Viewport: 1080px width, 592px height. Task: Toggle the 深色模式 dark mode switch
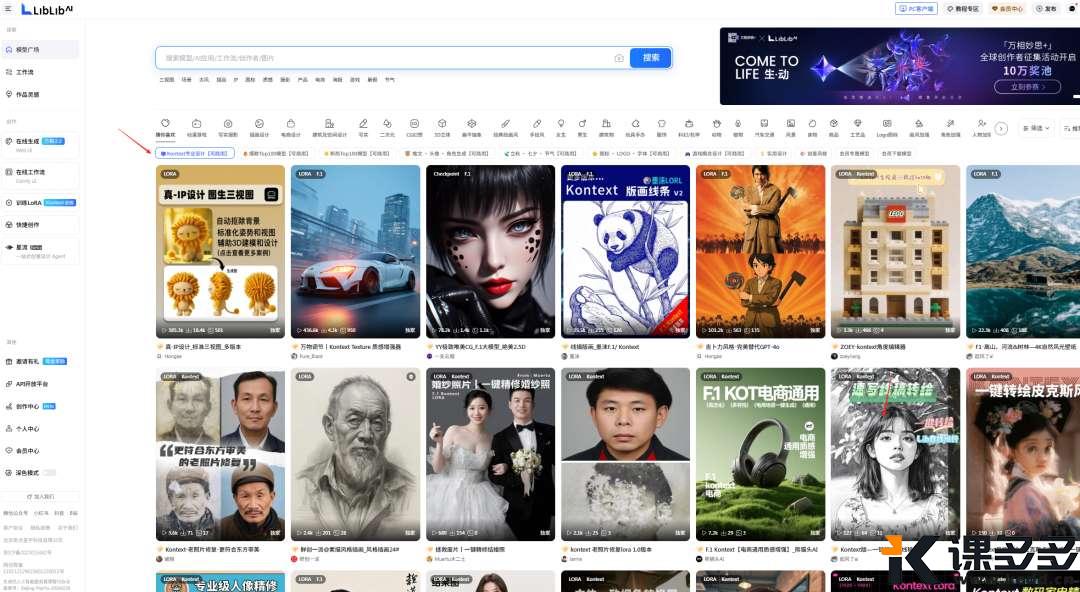(49, 473)
